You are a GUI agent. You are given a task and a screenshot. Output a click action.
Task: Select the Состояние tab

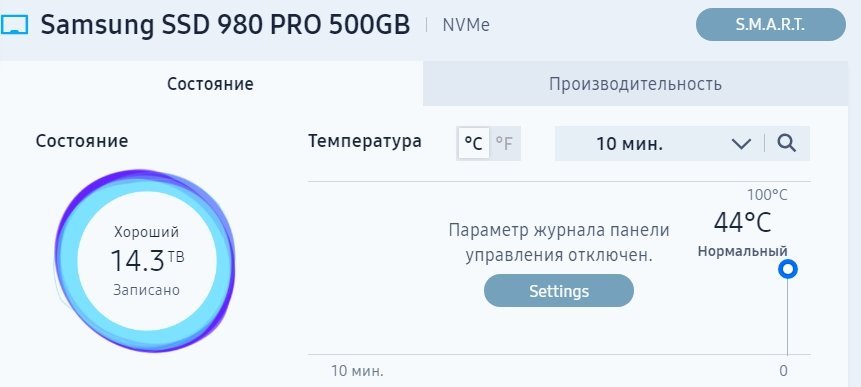[211, 84]
